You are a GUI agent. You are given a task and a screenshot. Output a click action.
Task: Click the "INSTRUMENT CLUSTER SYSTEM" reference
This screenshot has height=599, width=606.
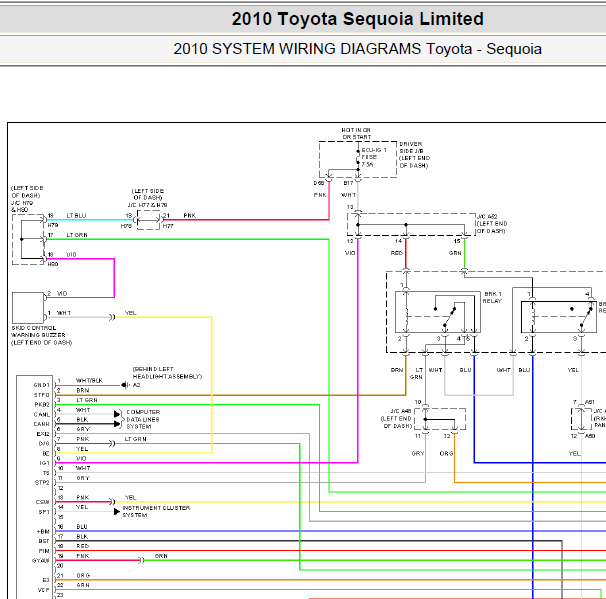click(156, 511)
